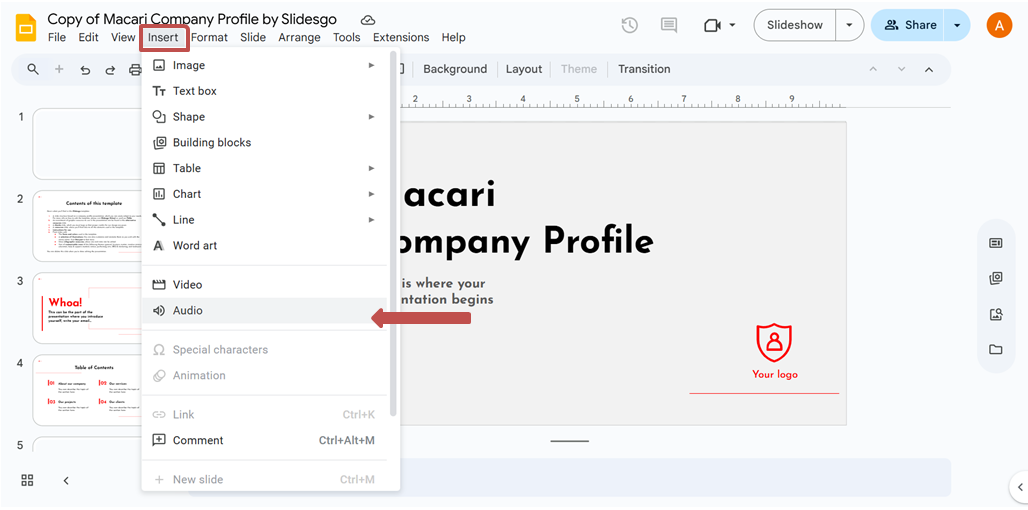The height and width of the screenshot is (510, 1028).
Task: Open version history clock icon
Action: pyautogui.click(x=629, y=25)
